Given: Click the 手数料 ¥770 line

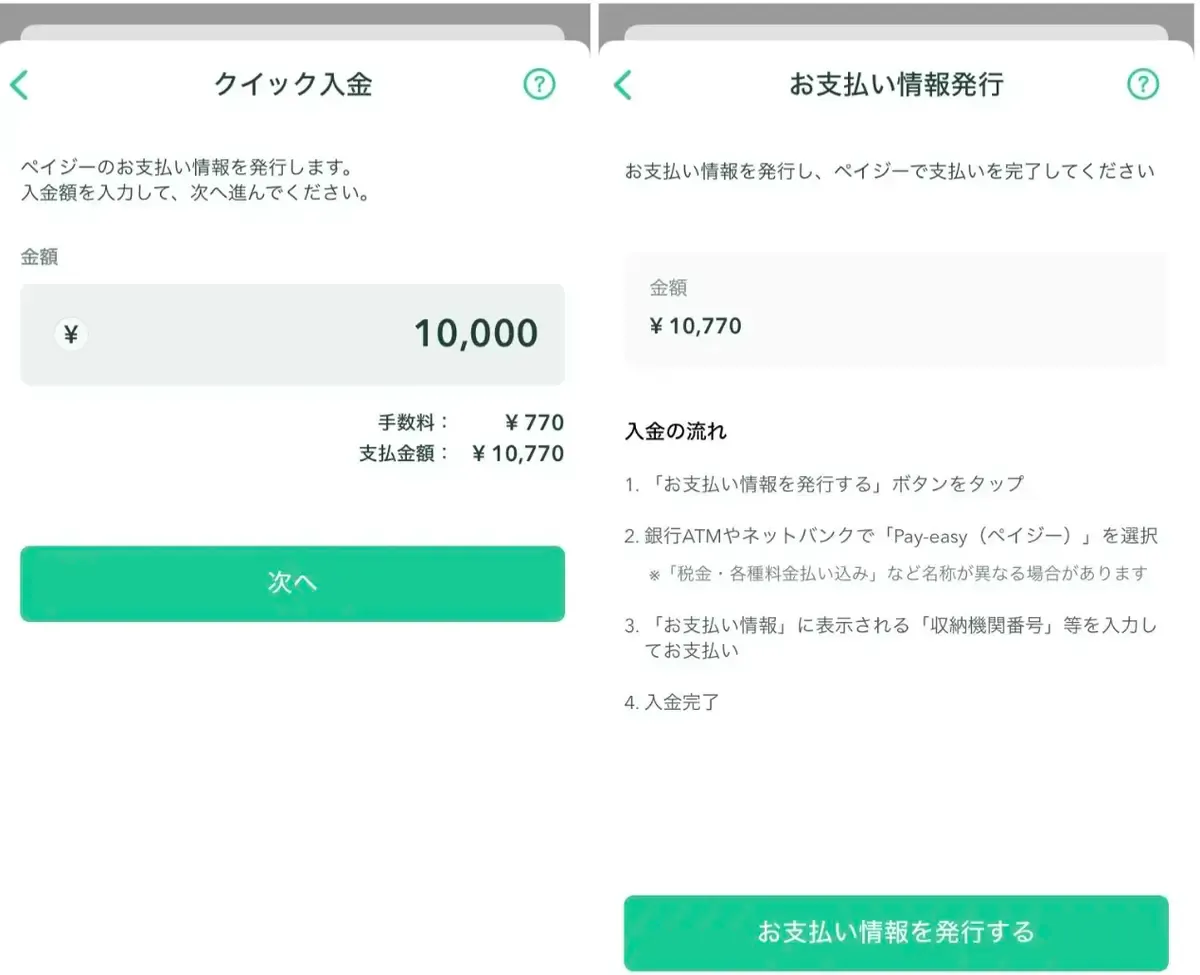Looking at the screenshot, I should point(471,423).
